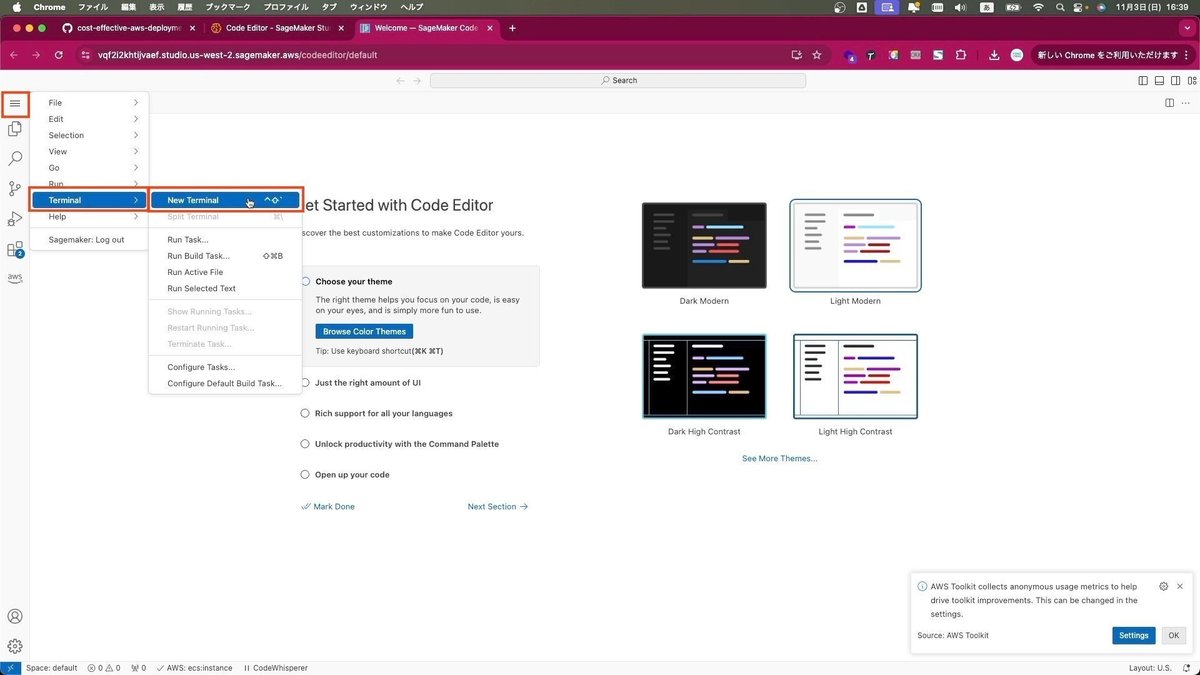Open the Explorer view in activity bar
The height and width of the screenshot is (675, 1200).
click(15, 129)
